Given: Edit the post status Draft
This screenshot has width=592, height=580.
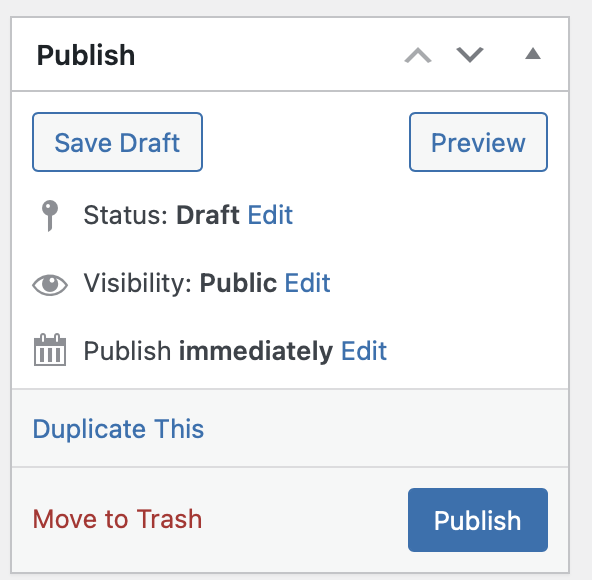Looking at the screenshot, I should pyautogui.click(x=270, y=215).
